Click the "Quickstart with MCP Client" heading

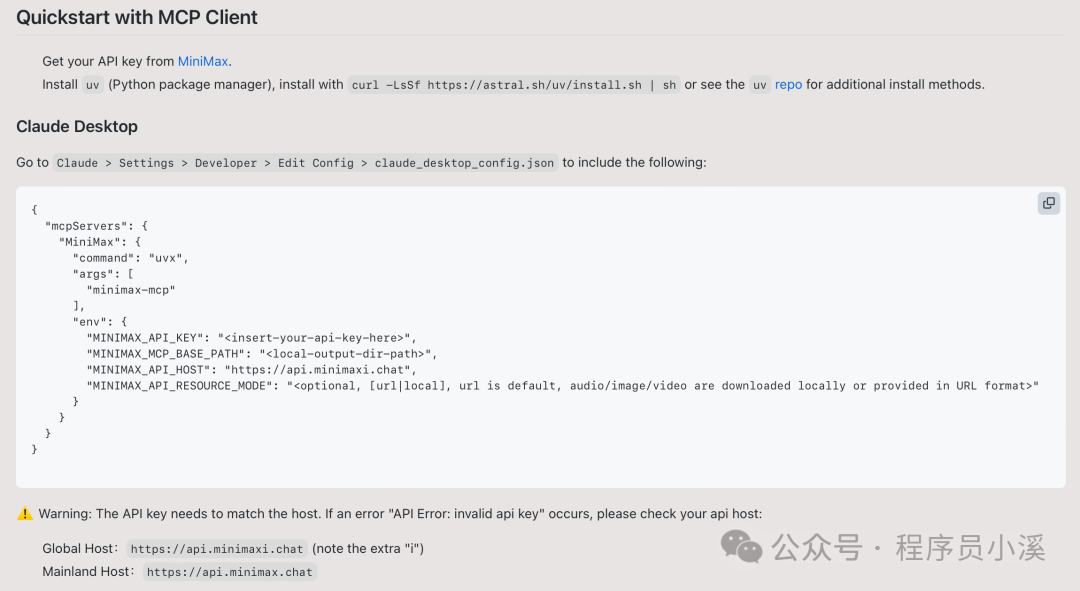[x=137, y=18]
